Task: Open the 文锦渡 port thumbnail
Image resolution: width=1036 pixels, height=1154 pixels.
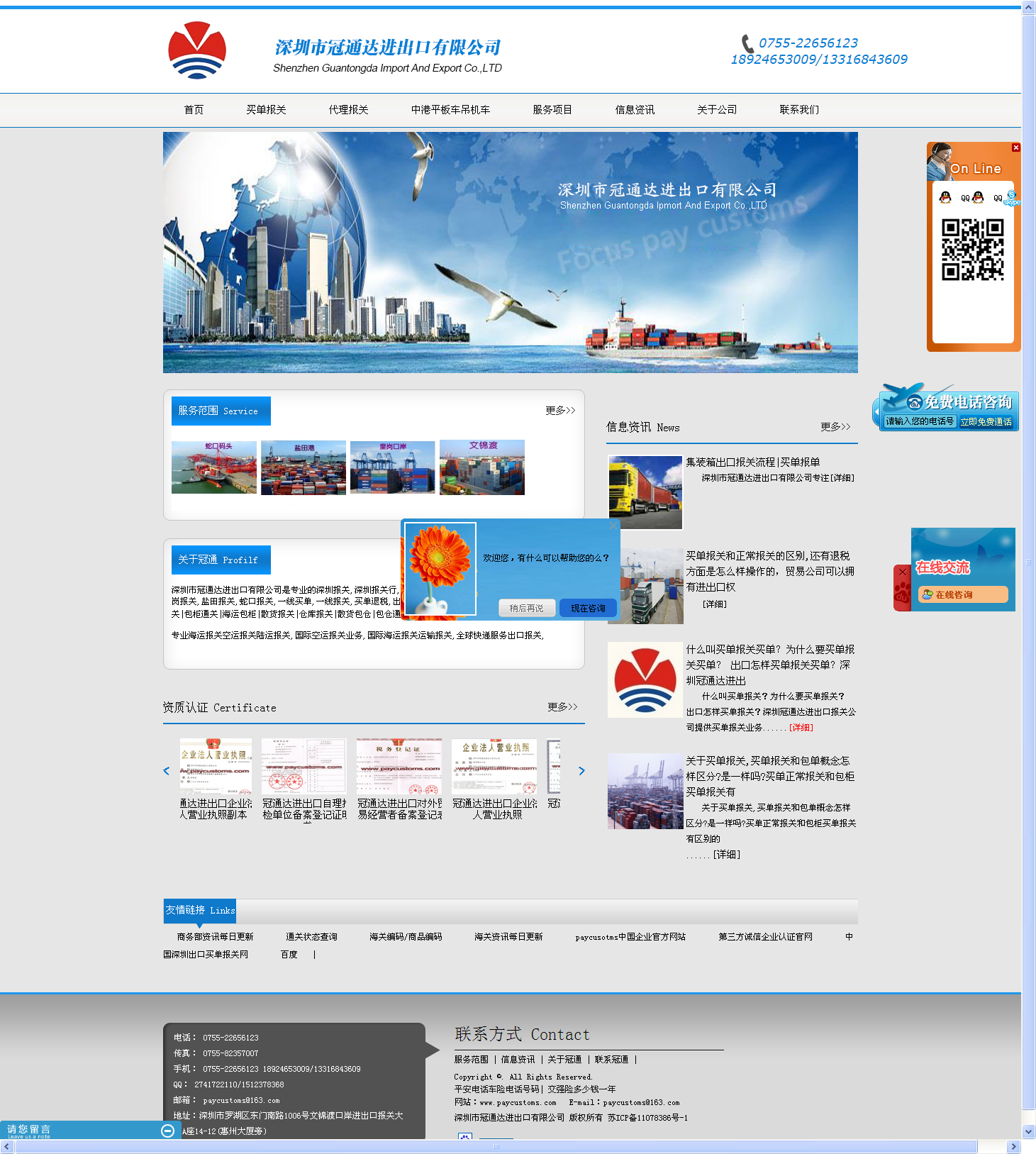Action: tap(482, 467)
